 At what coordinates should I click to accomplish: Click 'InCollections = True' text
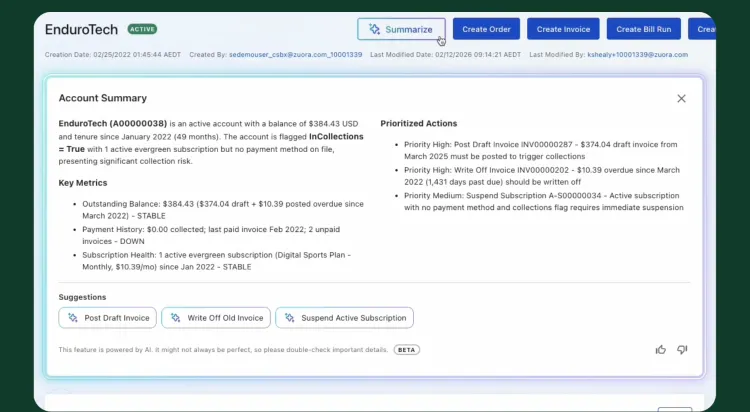211,143
